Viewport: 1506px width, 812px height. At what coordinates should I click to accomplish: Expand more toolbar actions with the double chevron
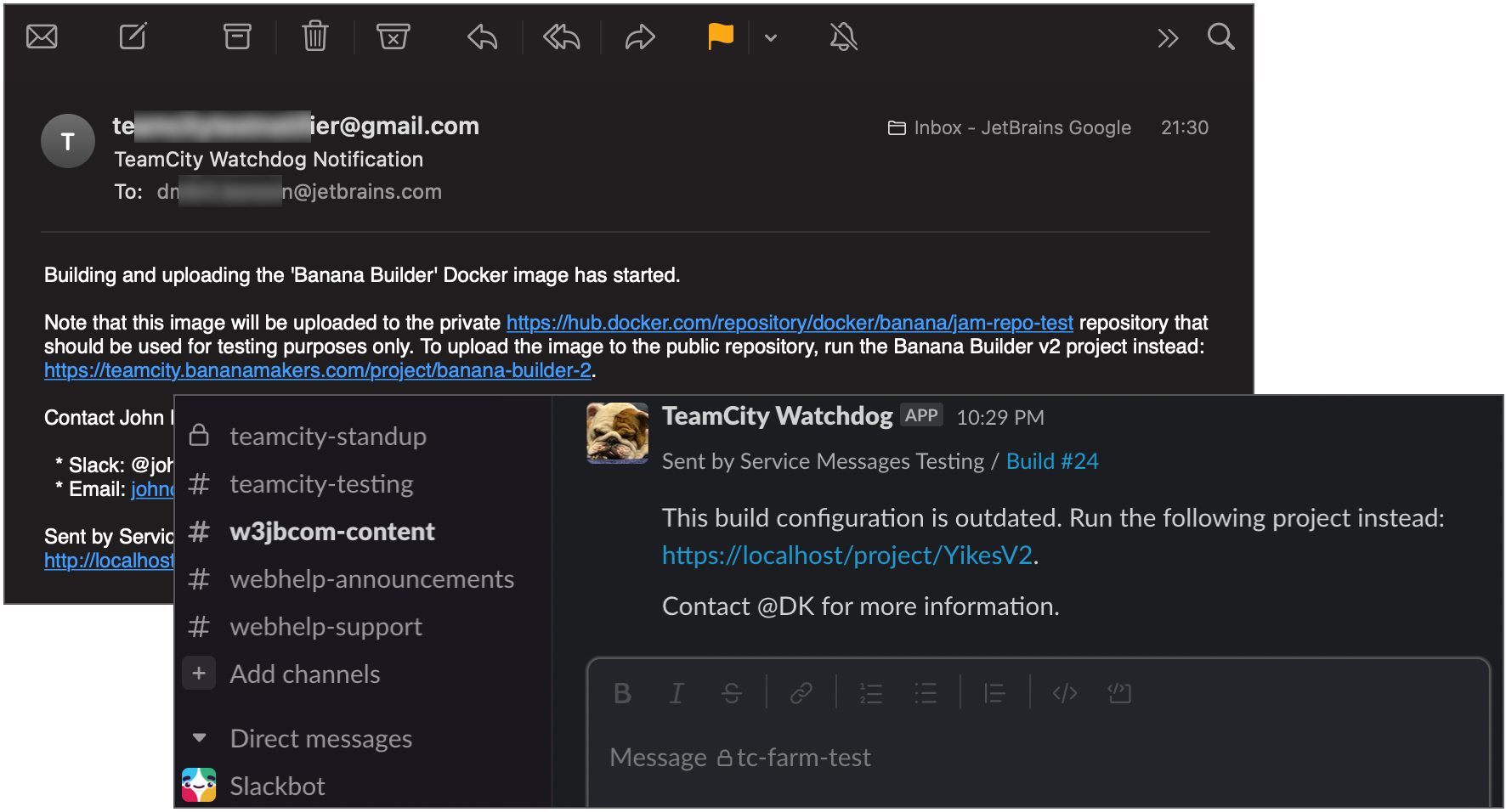click(x=1168, y=37)
